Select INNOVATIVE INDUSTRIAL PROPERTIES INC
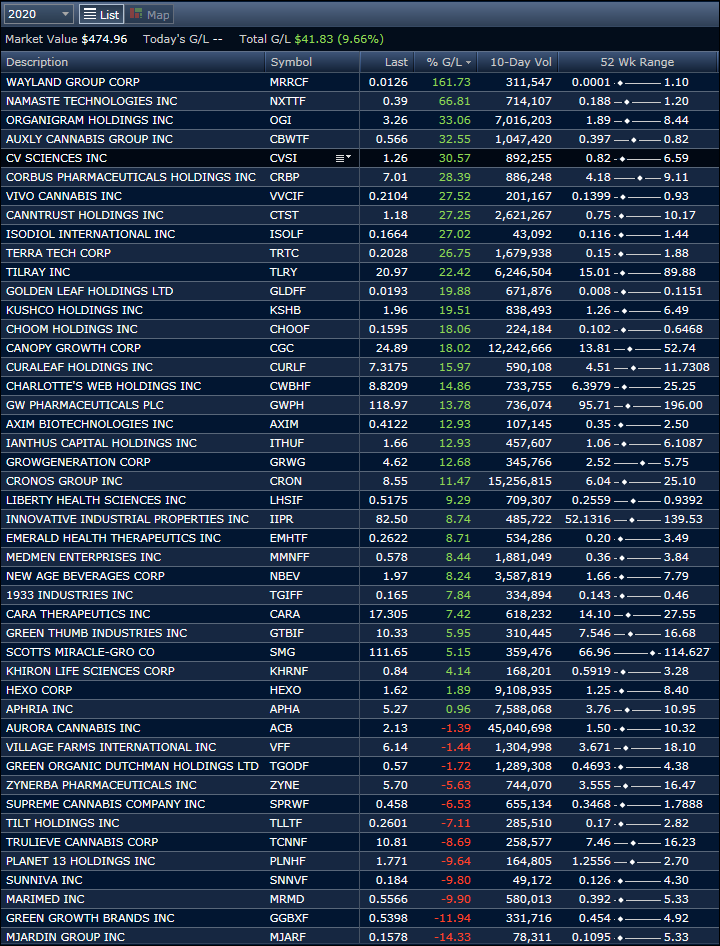 [x=127, y=519]
